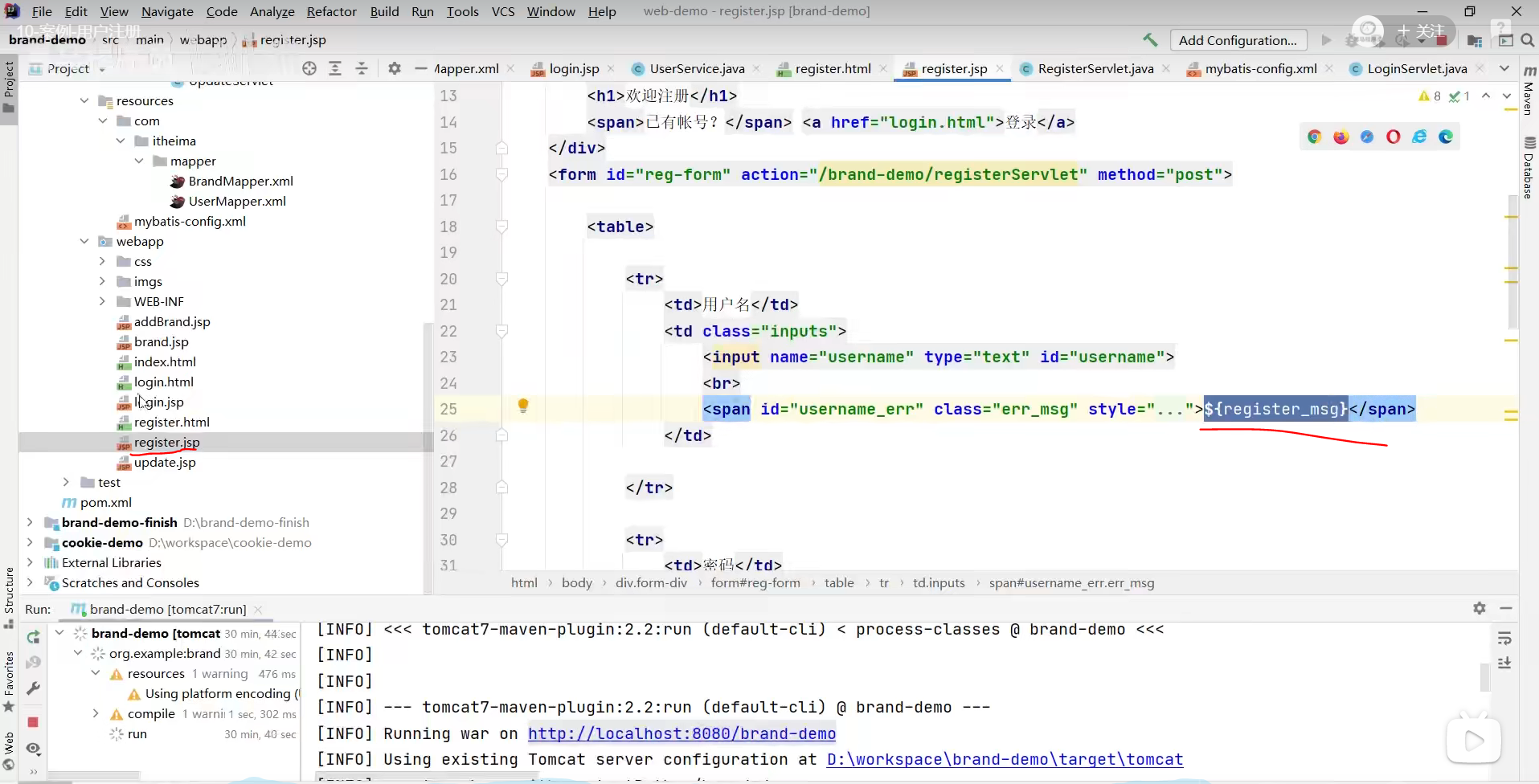Click Collapse All icon in Project panel header
This screenshot has height=784, width=1539.
pos(362,69)
